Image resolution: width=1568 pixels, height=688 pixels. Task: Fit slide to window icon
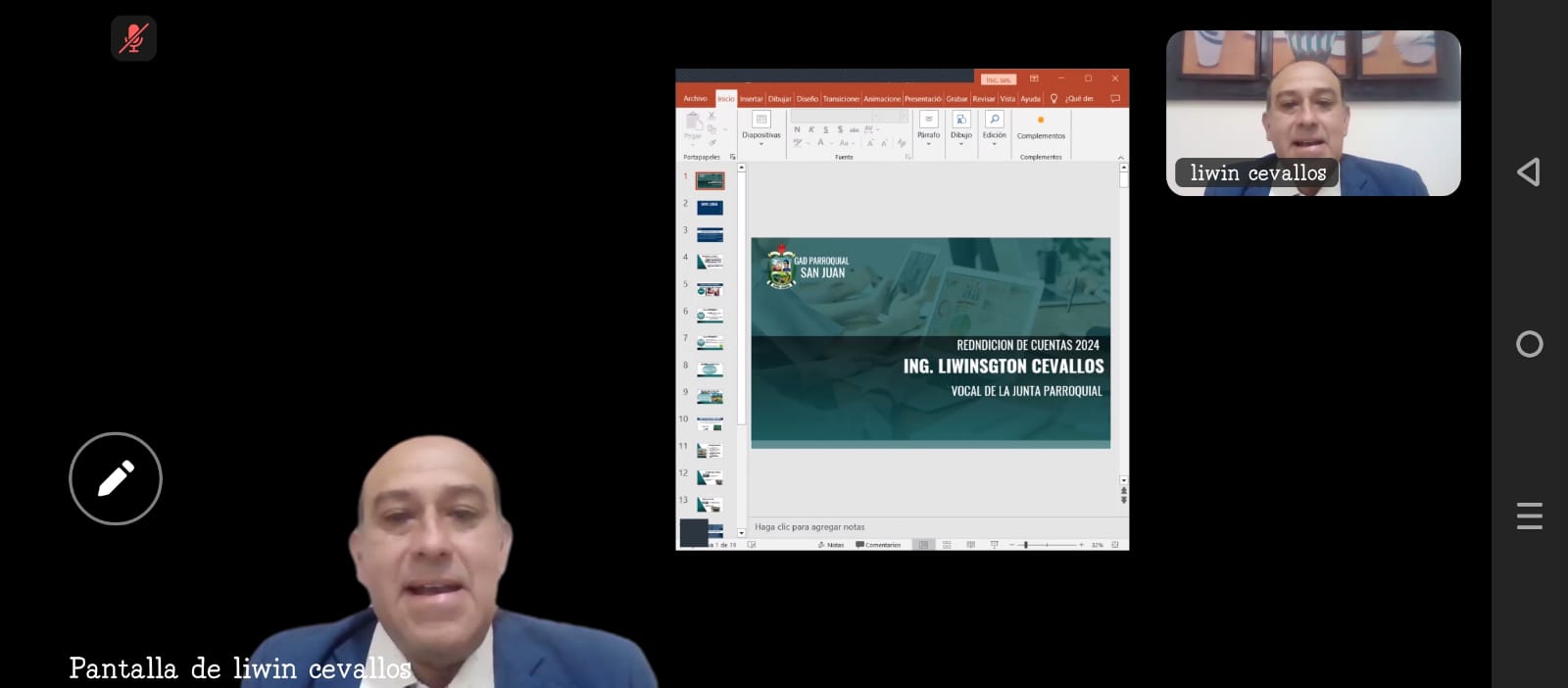point(1114,545)
